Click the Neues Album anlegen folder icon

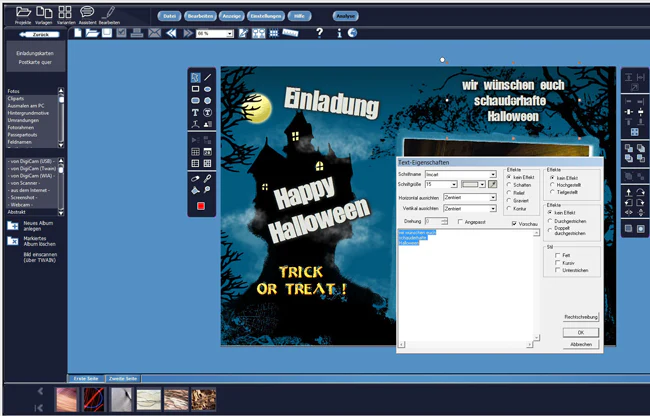(13, 226)
